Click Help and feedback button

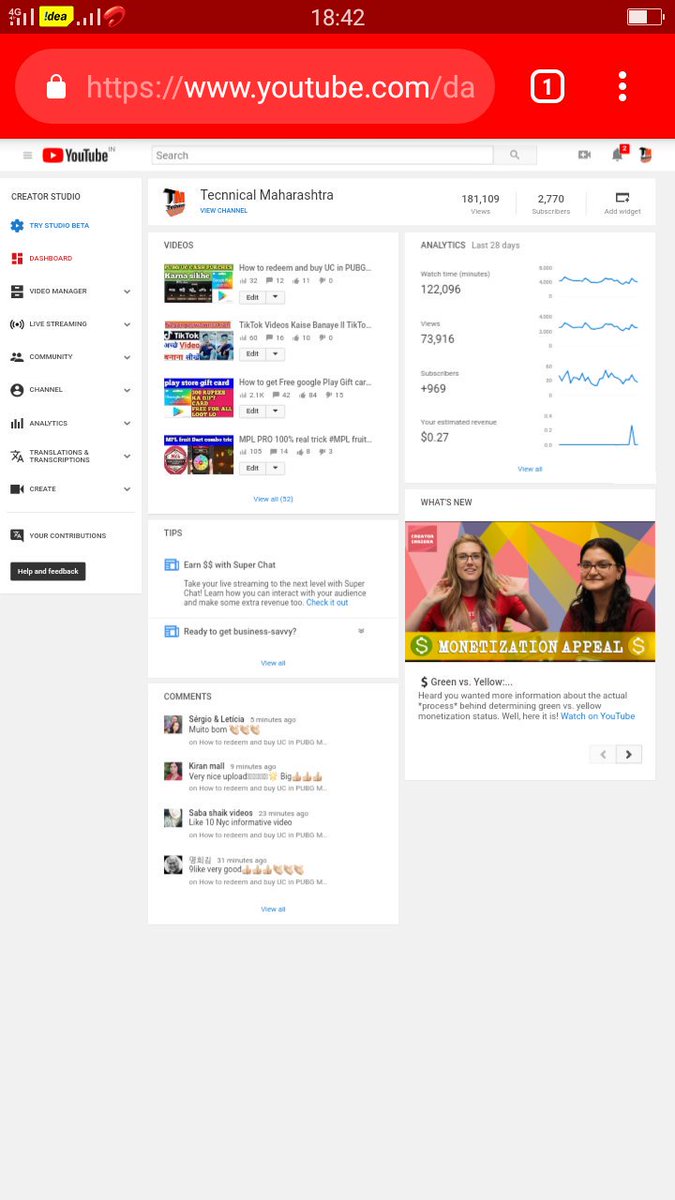48,572
